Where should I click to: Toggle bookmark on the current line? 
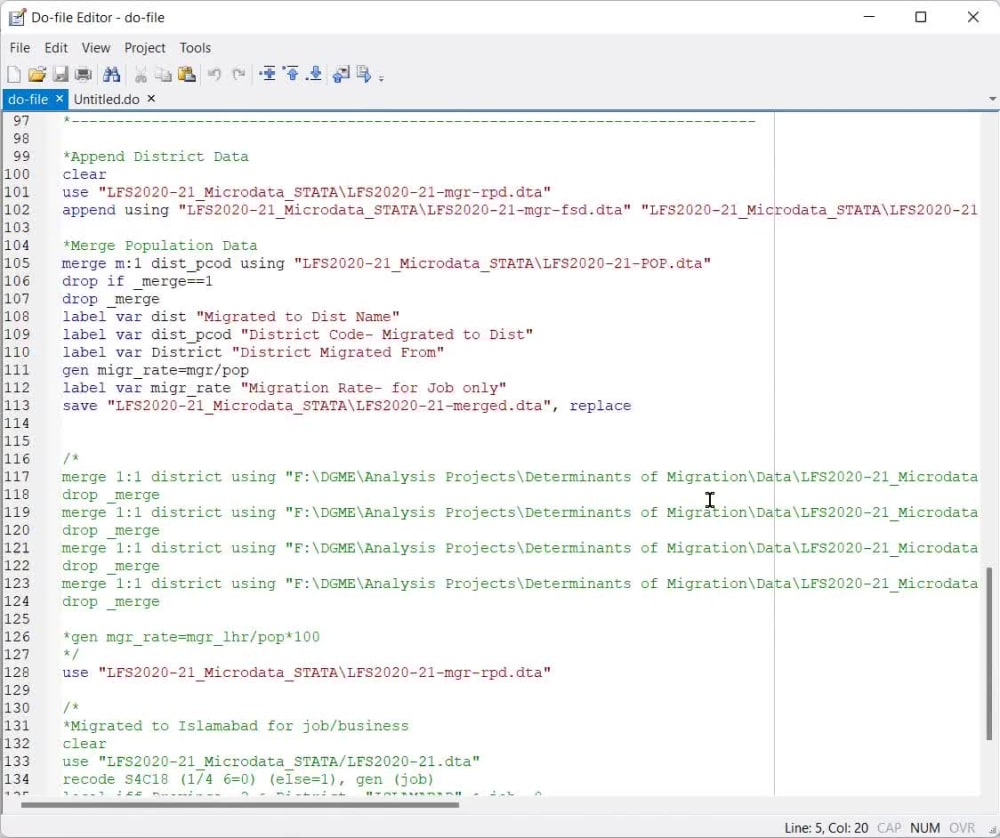point(267,75)
